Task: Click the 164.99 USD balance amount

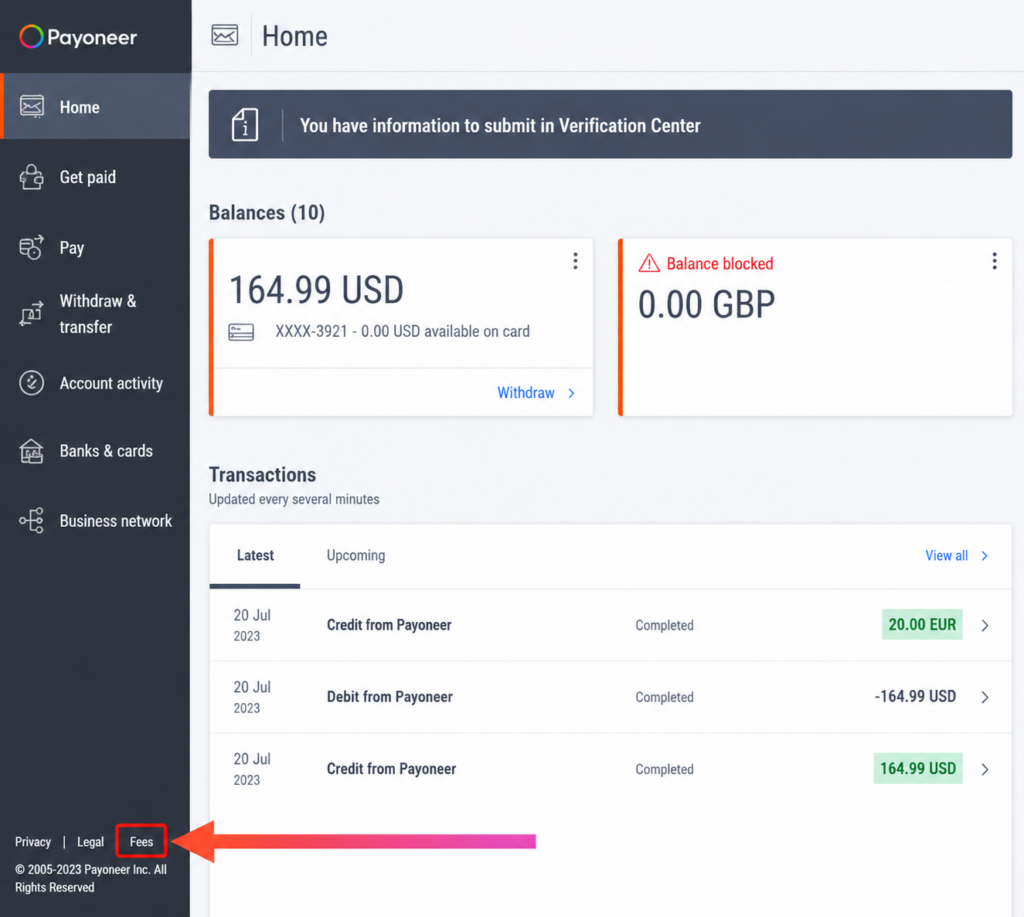Action: point(316,290)
